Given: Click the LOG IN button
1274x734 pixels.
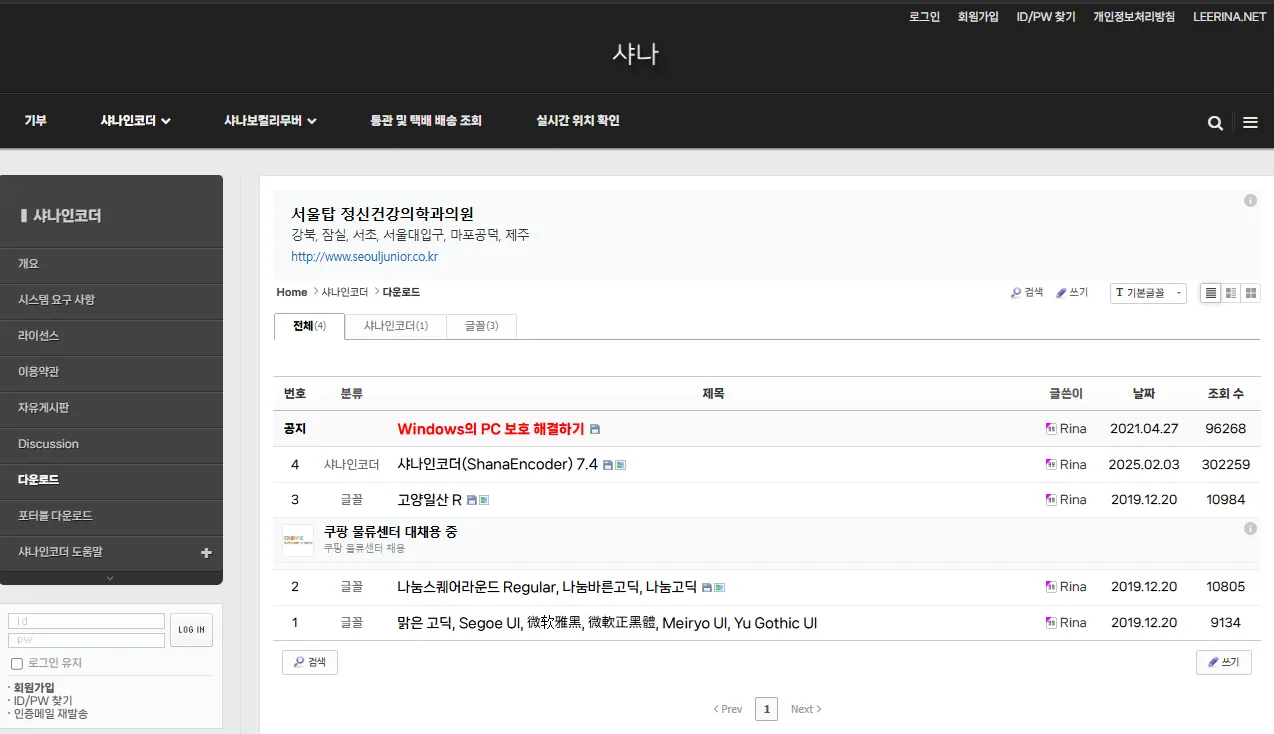Looking at the screenshot, I should 191,630.
